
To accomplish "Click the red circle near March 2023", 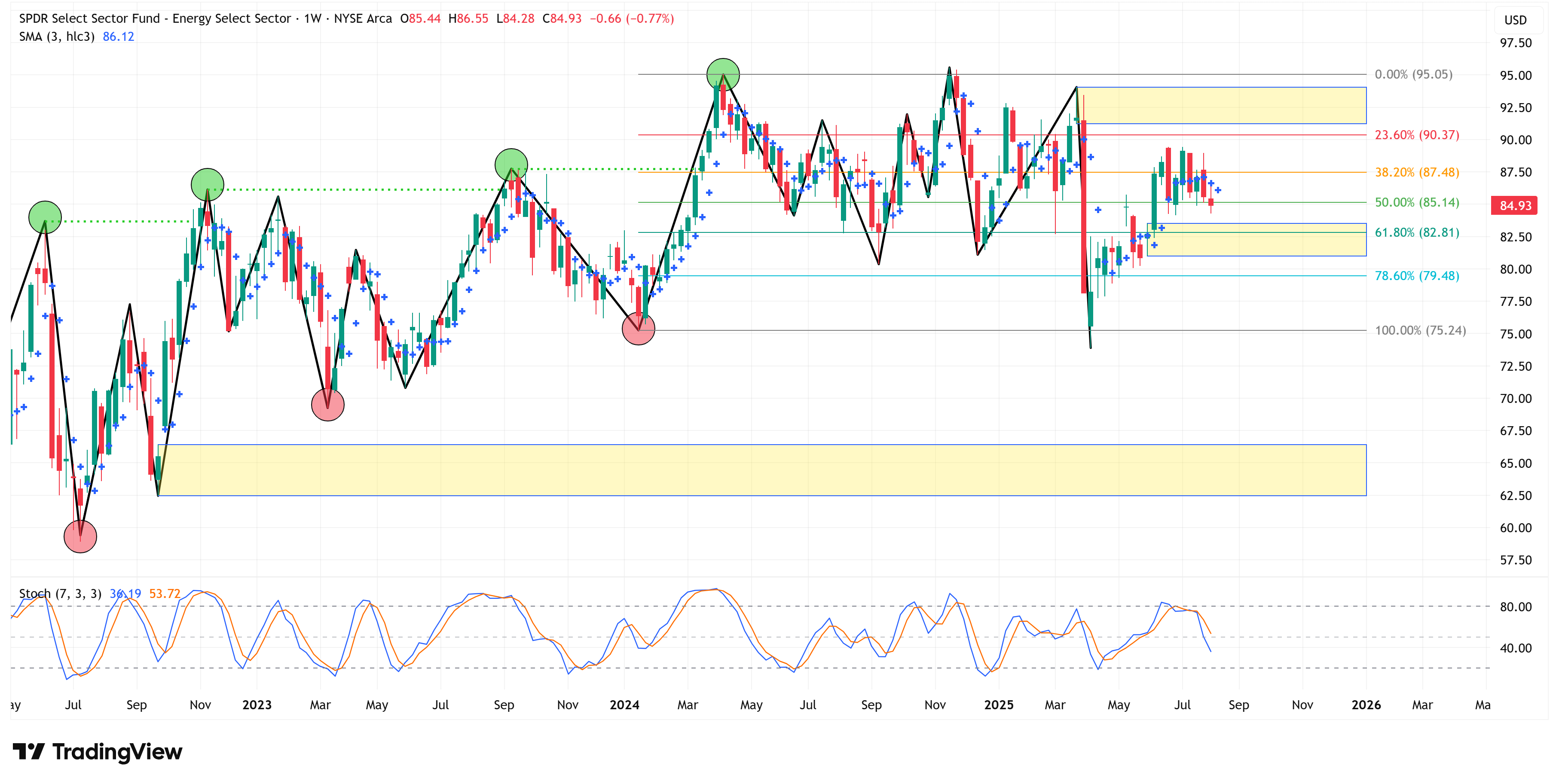I will (x=327, y=404).
